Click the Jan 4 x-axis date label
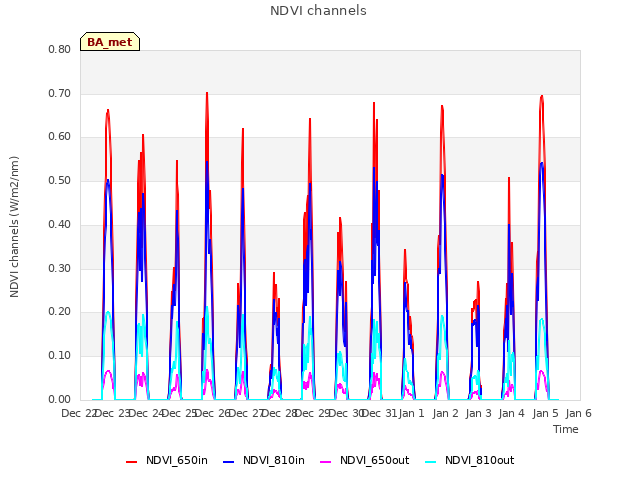640x480 pixels. [511, 413]
